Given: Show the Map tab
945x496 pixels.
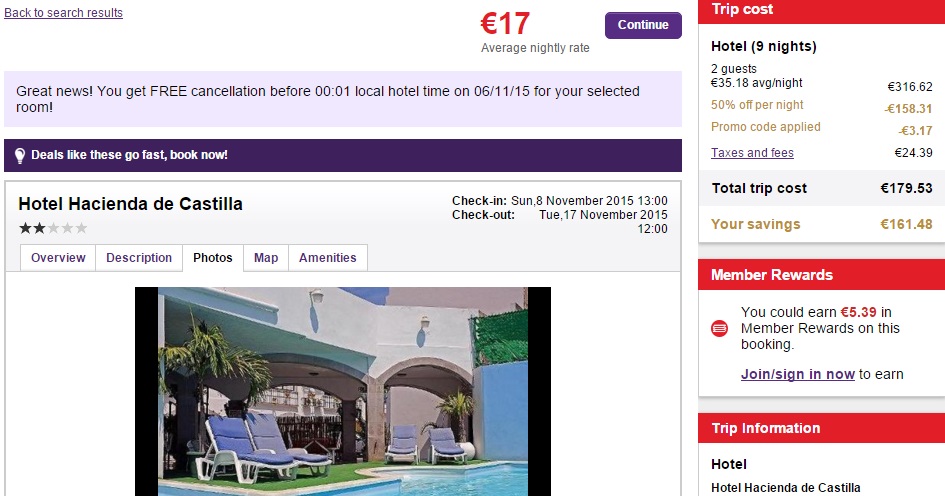Looking at the screenshot, I should pyautogui.click(x=266, y=258).
